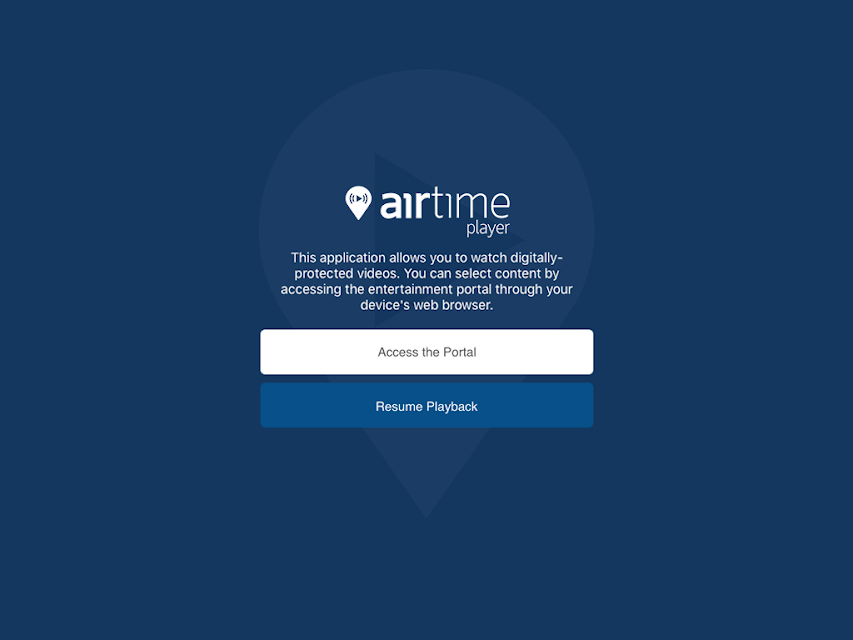Click the "Access the Portal" label text
The image size is (853, 640).
pyautogui.click(x=427, y=352)
